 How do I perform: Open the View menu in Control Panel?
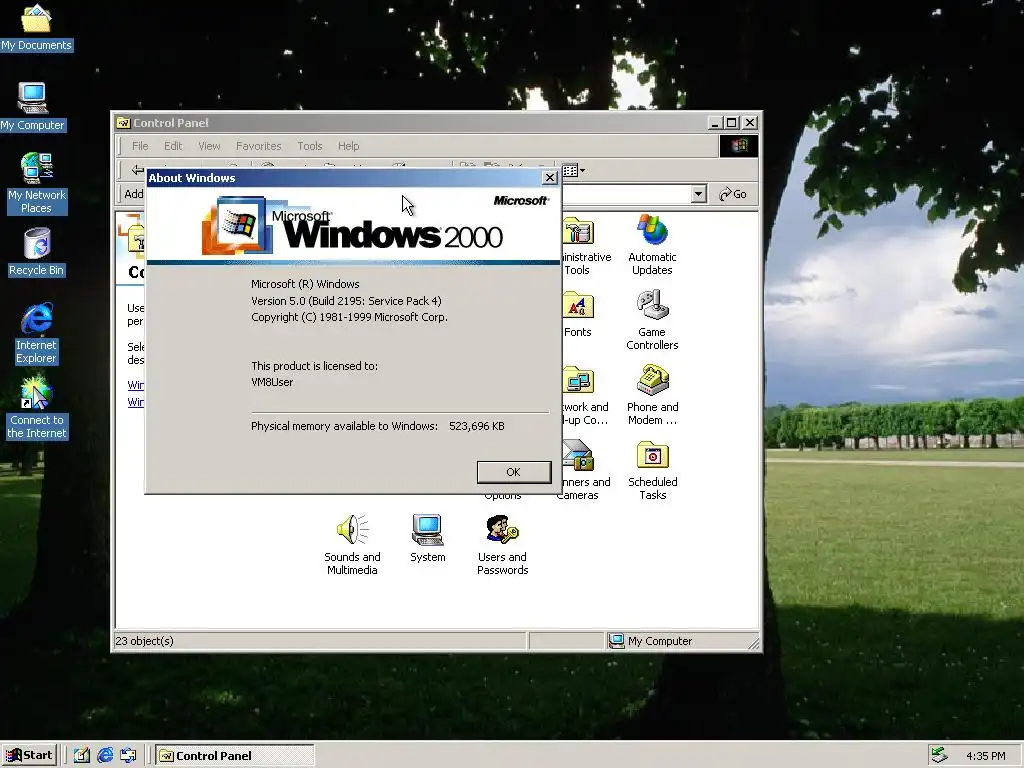tap(209, 146)
